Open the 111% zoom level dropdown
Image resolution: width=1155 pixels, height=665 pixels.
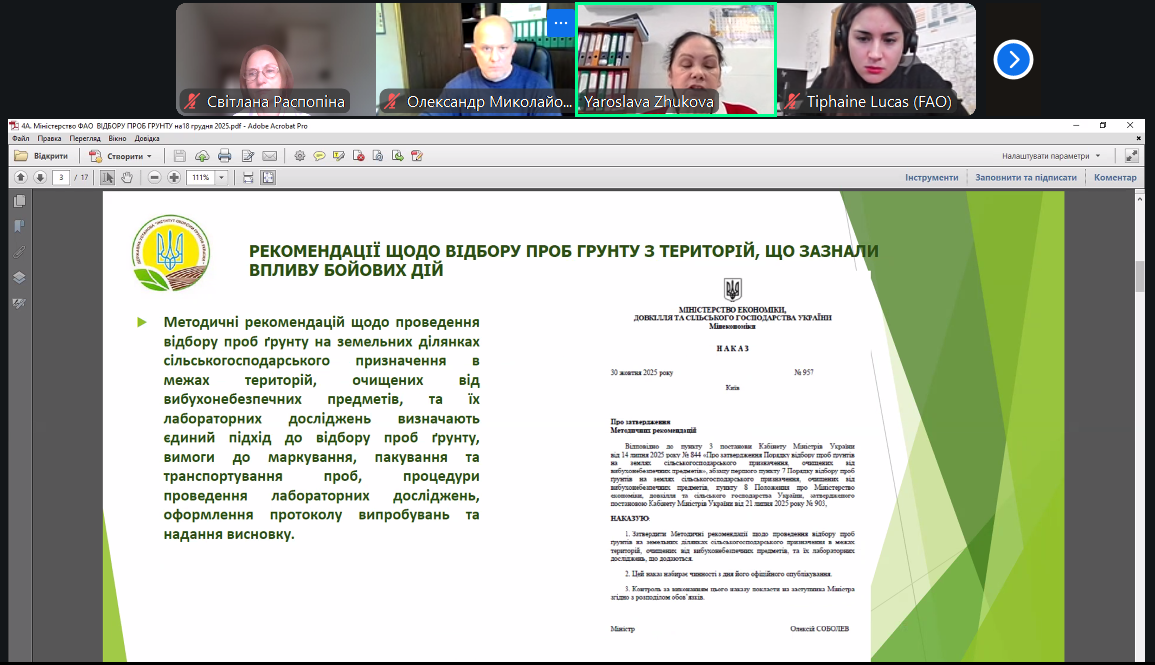tap(221, 177)
